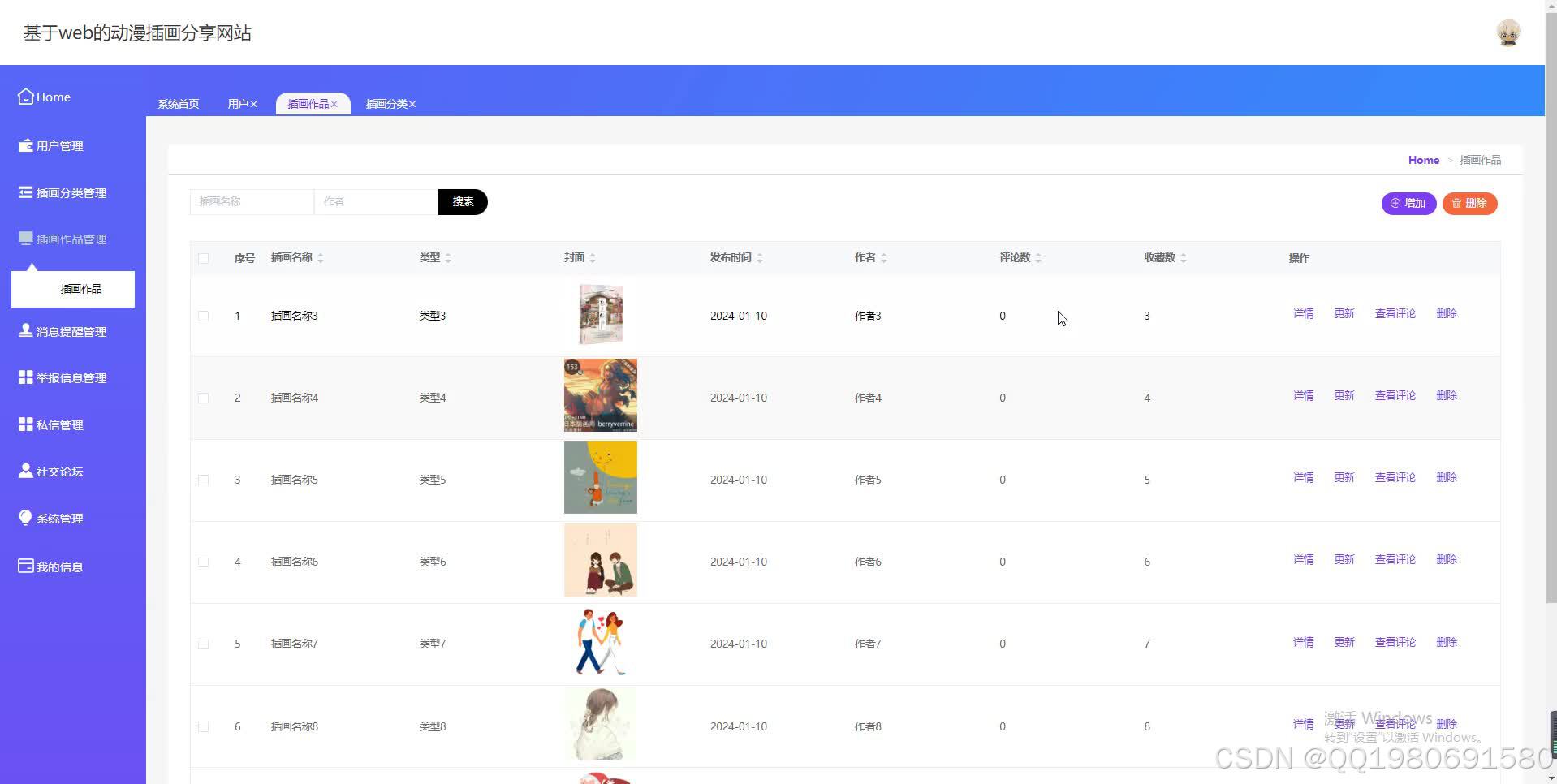Check the box for row 插画名称5

[x=203, y=480]
